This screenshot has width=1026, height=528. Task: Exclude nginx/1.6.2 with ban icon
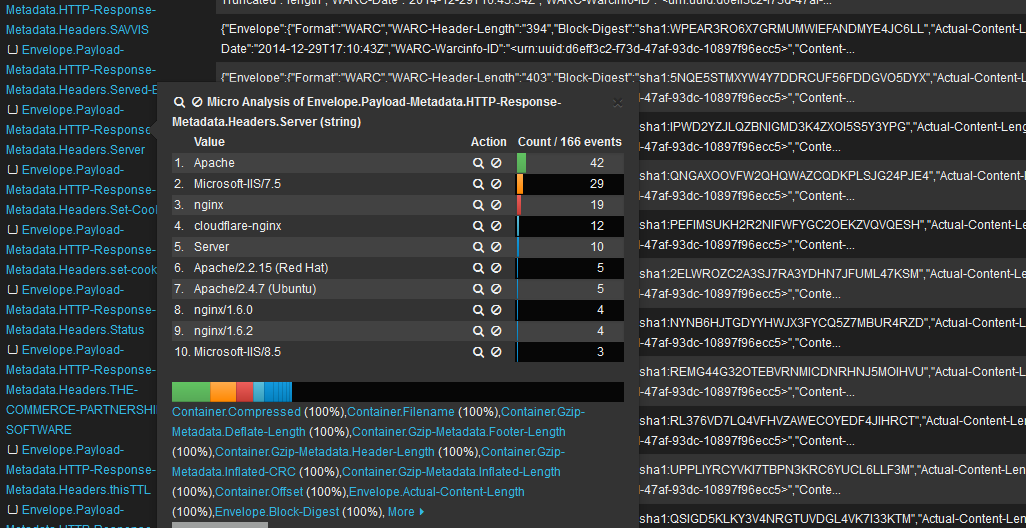496,331
